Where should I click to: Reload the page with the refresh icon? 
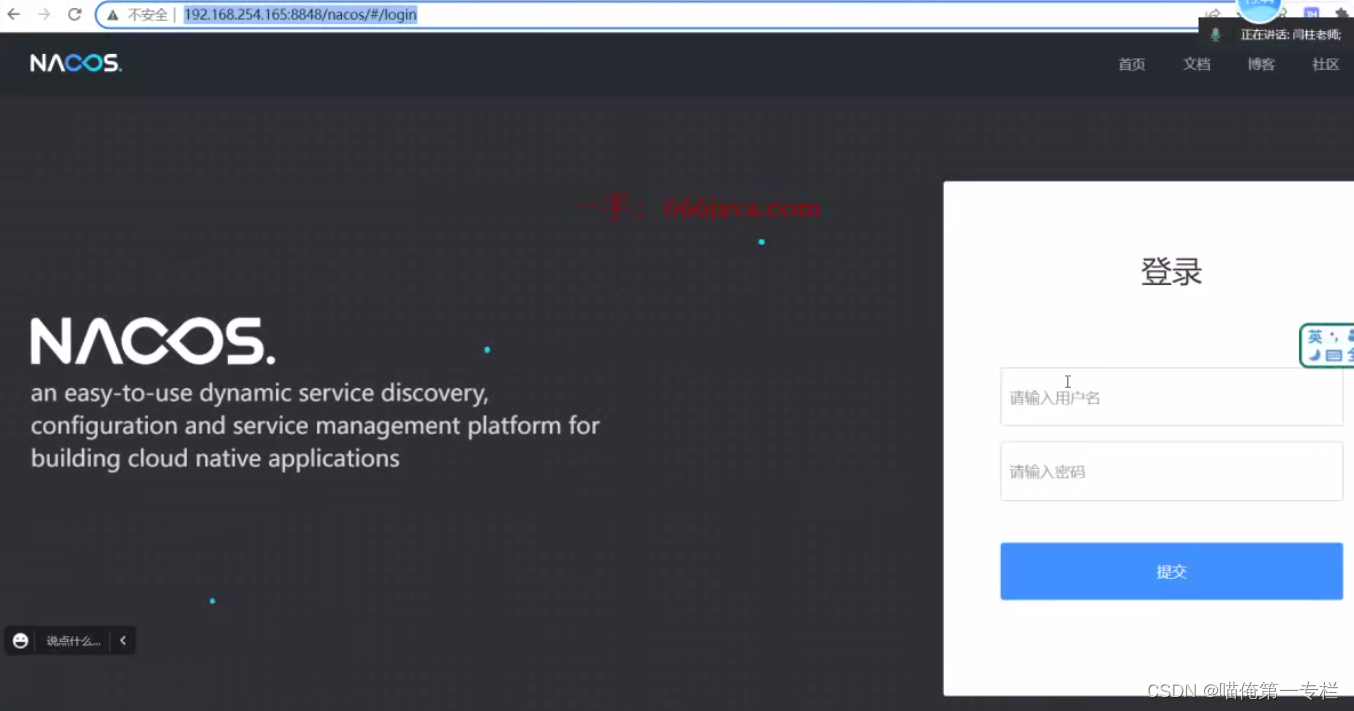pos(74,15)
